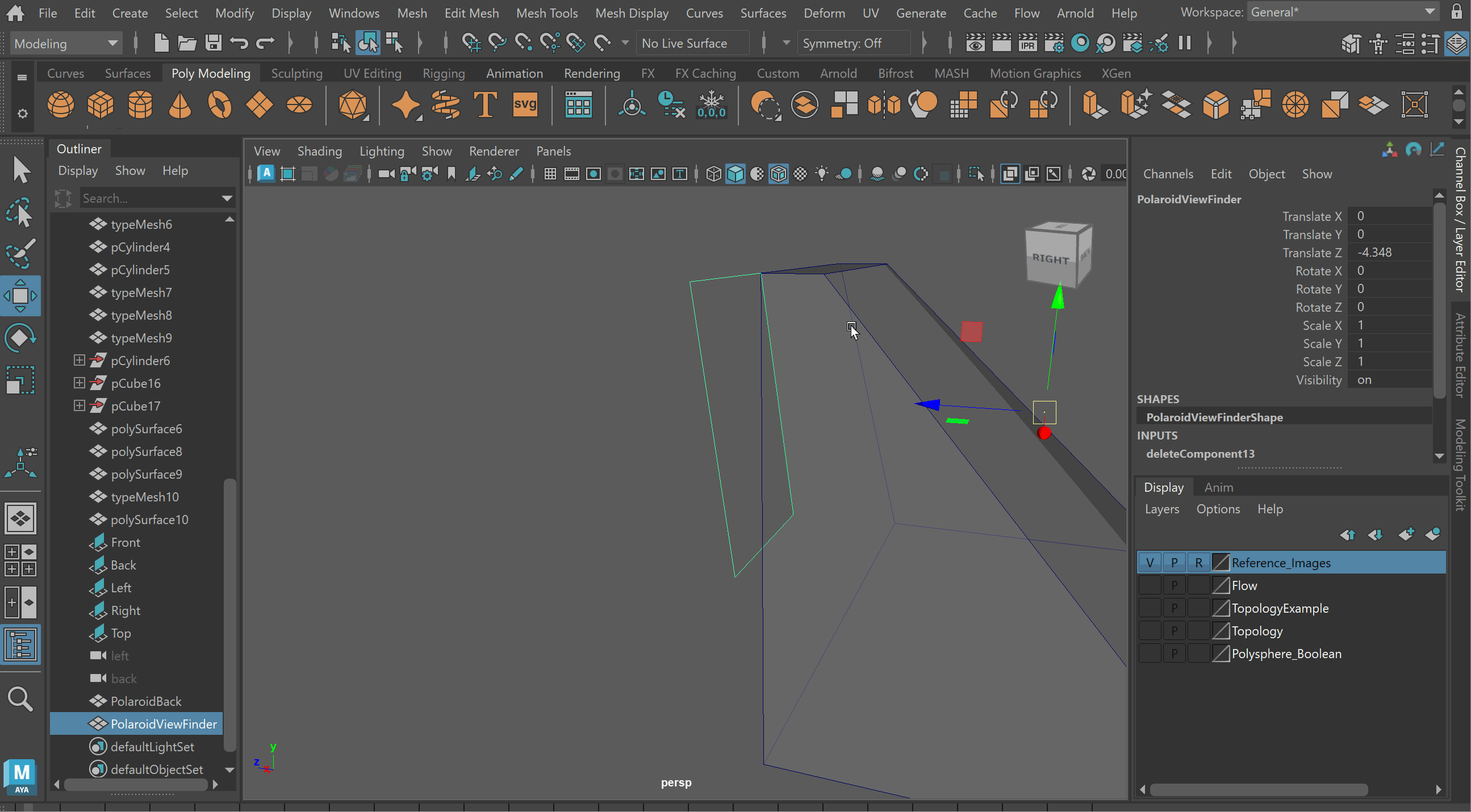Click the deleteComponent13 input node
This screenshot has height=812, width=1471.
1200,453
